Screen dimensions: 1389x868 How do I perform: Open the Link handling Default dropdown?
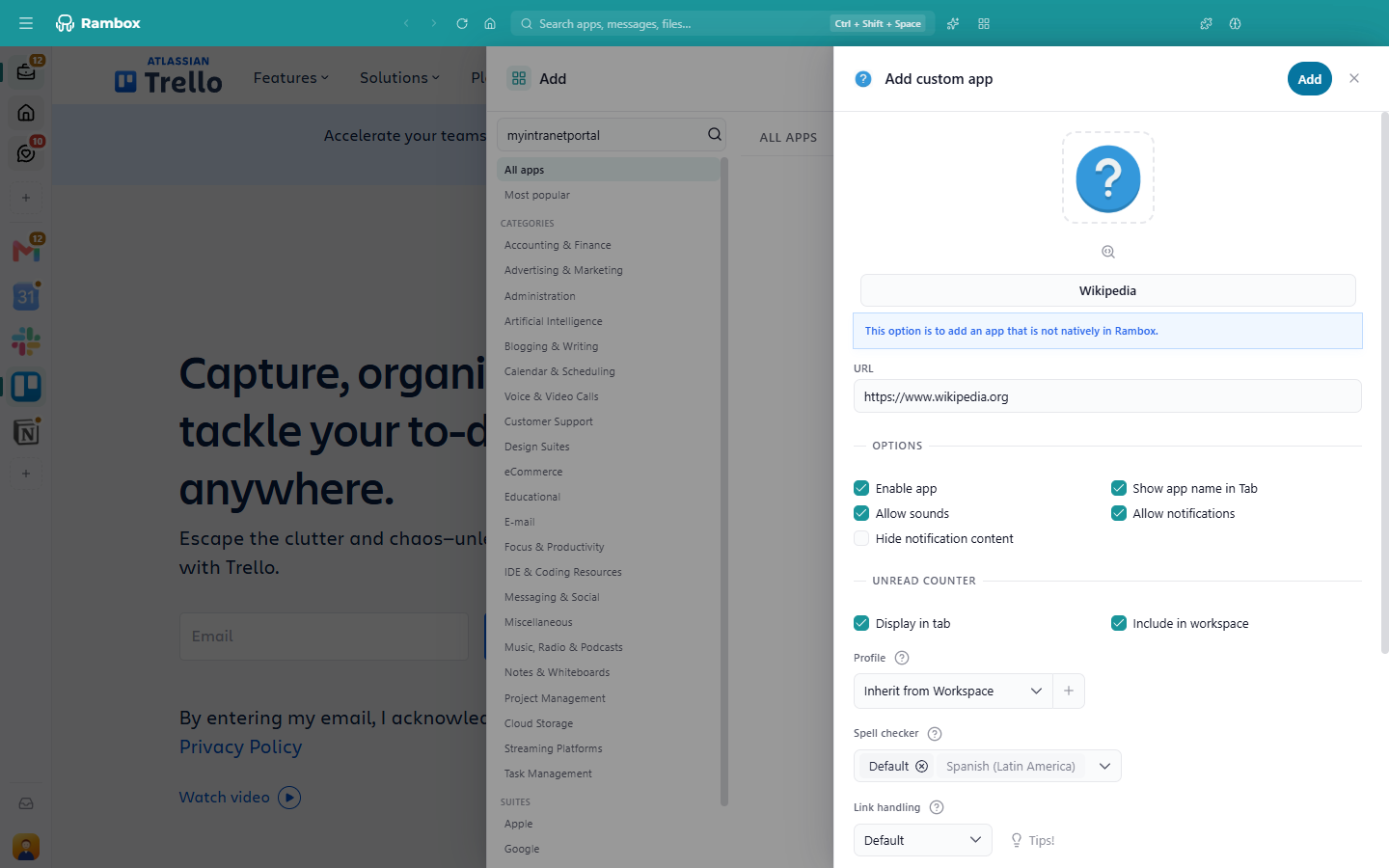click(923, 840)
